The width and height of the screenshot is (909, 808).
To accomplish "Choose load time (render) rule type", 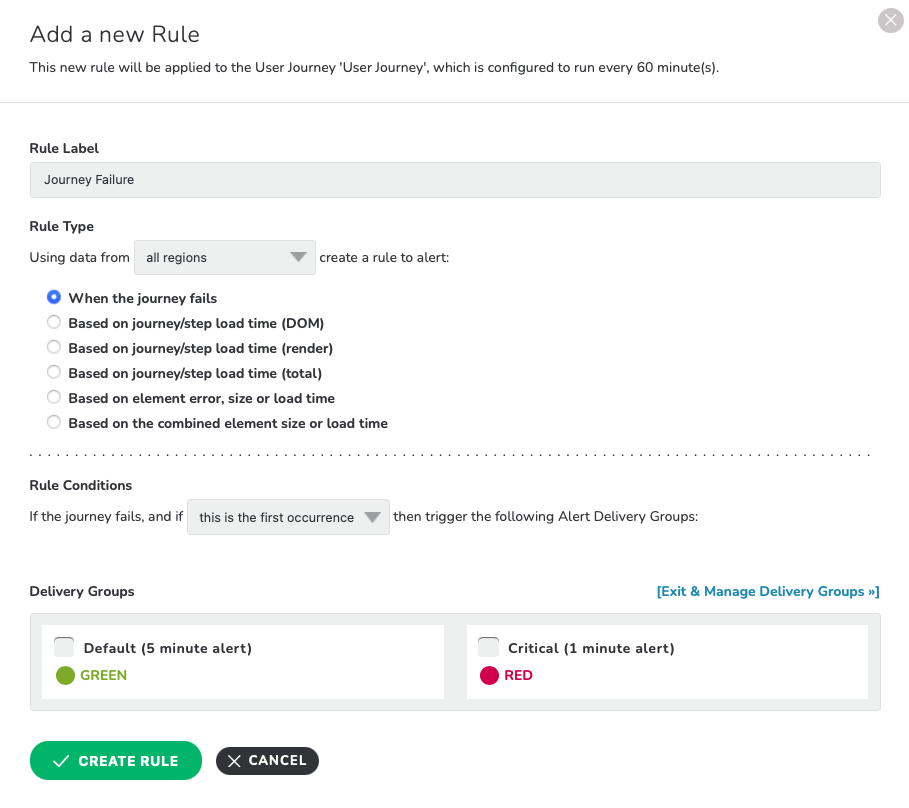I will click(54, 347).
